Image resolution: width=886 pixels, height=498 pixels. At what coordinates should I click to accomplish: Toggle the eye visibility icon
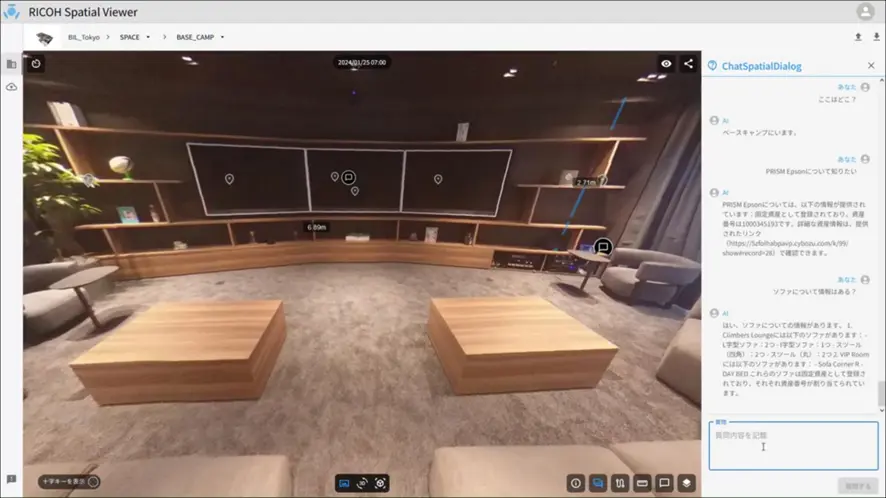666,64
